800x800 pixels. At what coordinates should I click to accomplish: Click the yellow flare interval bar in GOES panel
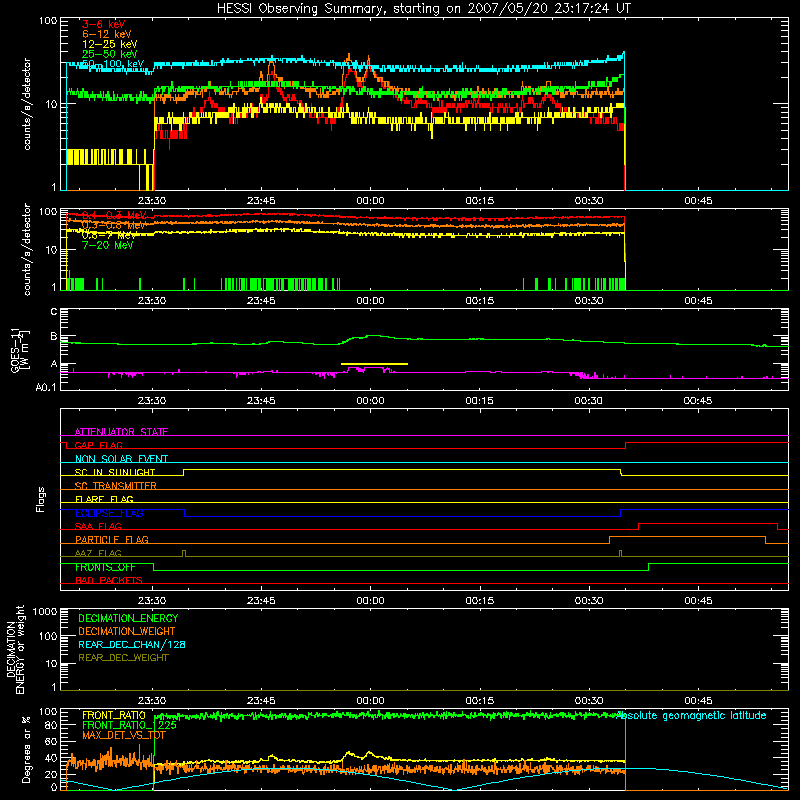click(374, 364)
